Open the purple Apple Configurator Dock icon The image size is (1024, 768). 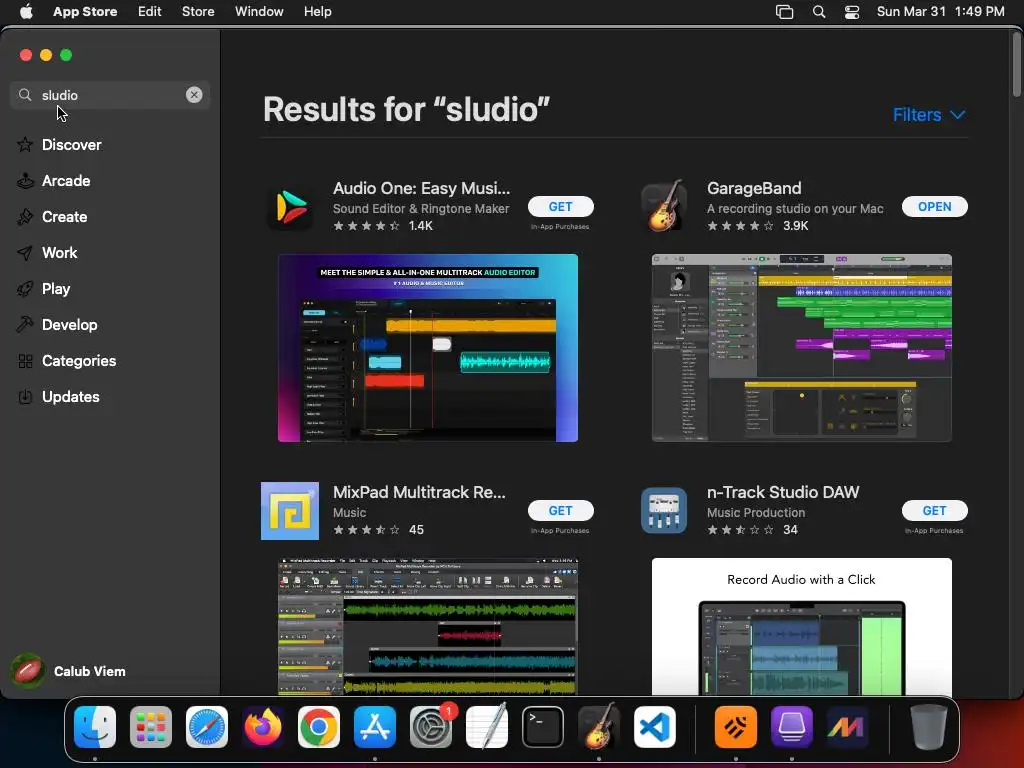click(792, 727)
